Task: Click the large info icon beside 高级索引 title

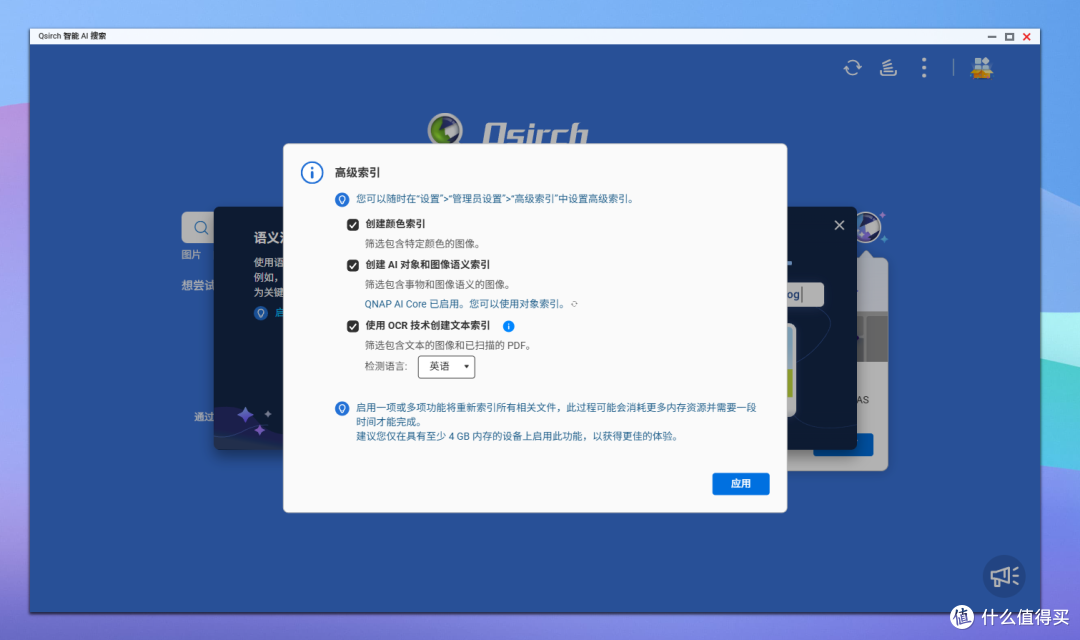Action: 312,172
